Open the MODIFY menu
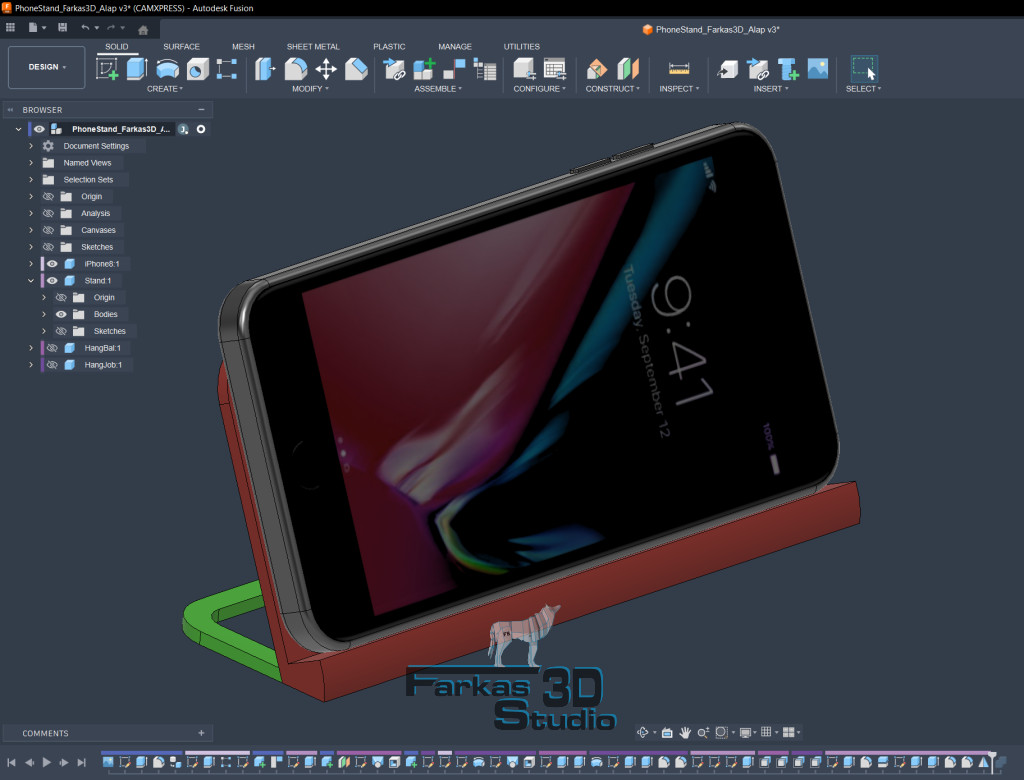The height and width of the screenshot is (780, 1024). (x=311, y=89)
